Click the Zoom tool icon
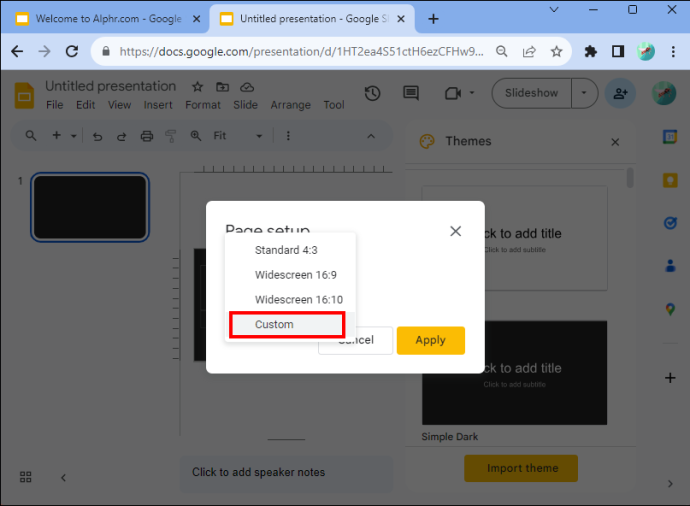The image size is (690, 506). tap(196, 136)
